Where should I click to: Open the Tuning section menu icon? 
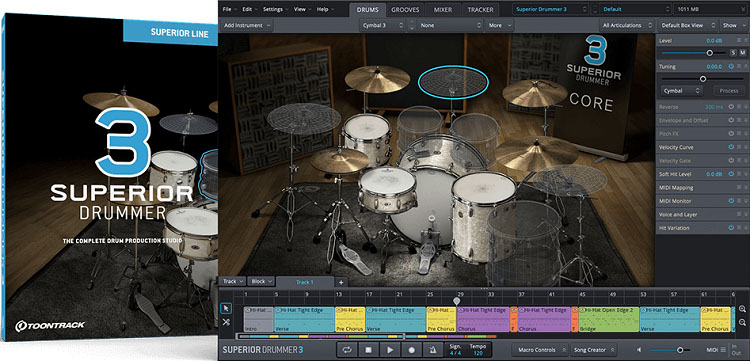pos(739,66)
